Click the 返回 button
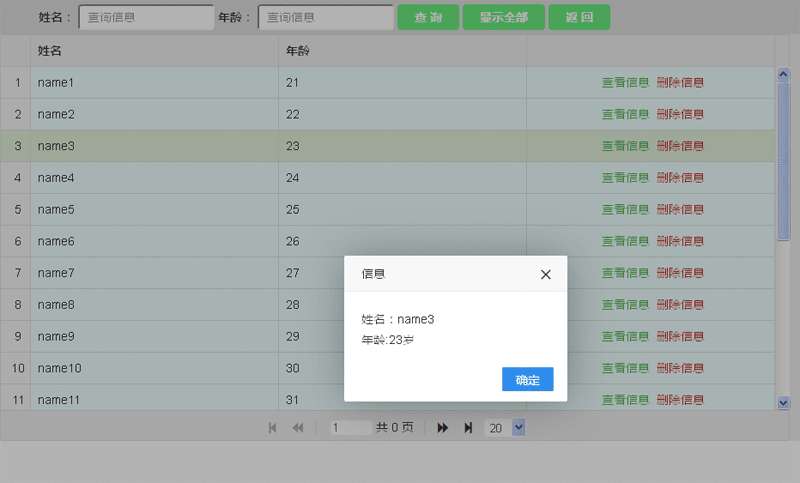 coord(579,18)
